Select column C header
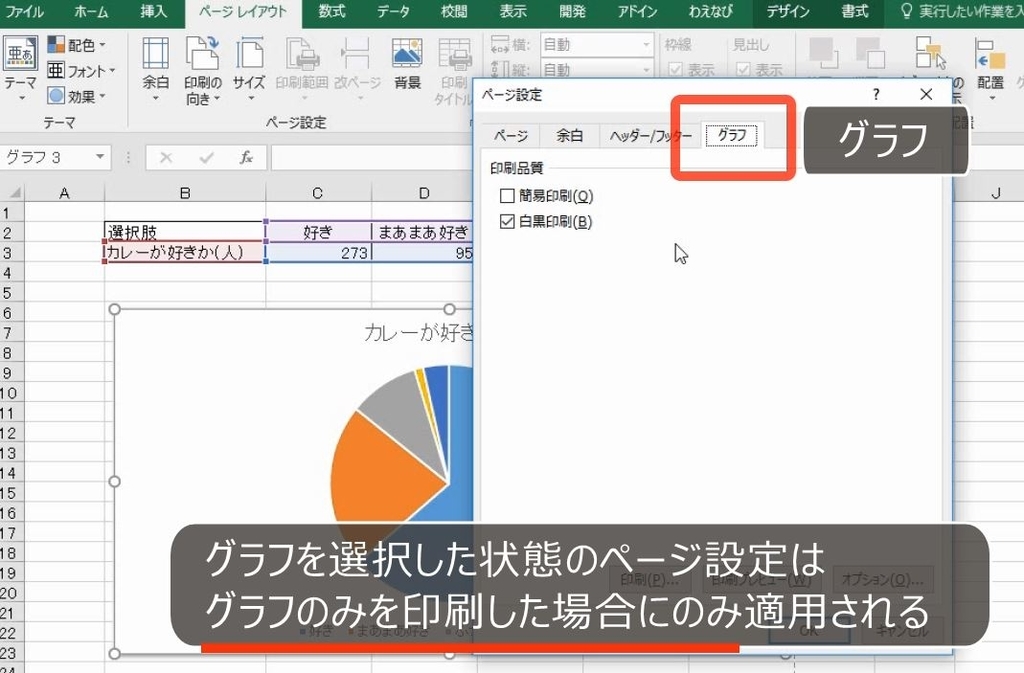 pos(318,193)
